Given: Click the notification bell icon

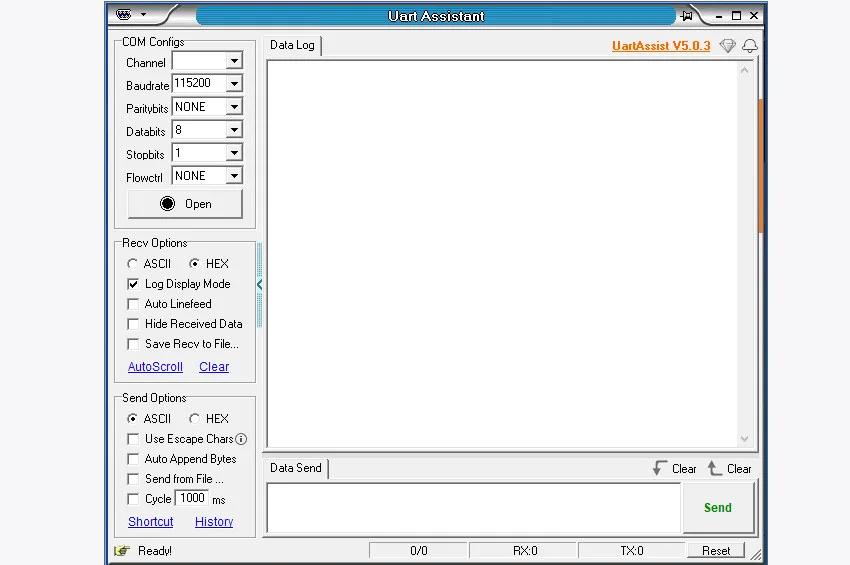Looking at the screenshot, I should pyautogui.click(x=749, y=46).
